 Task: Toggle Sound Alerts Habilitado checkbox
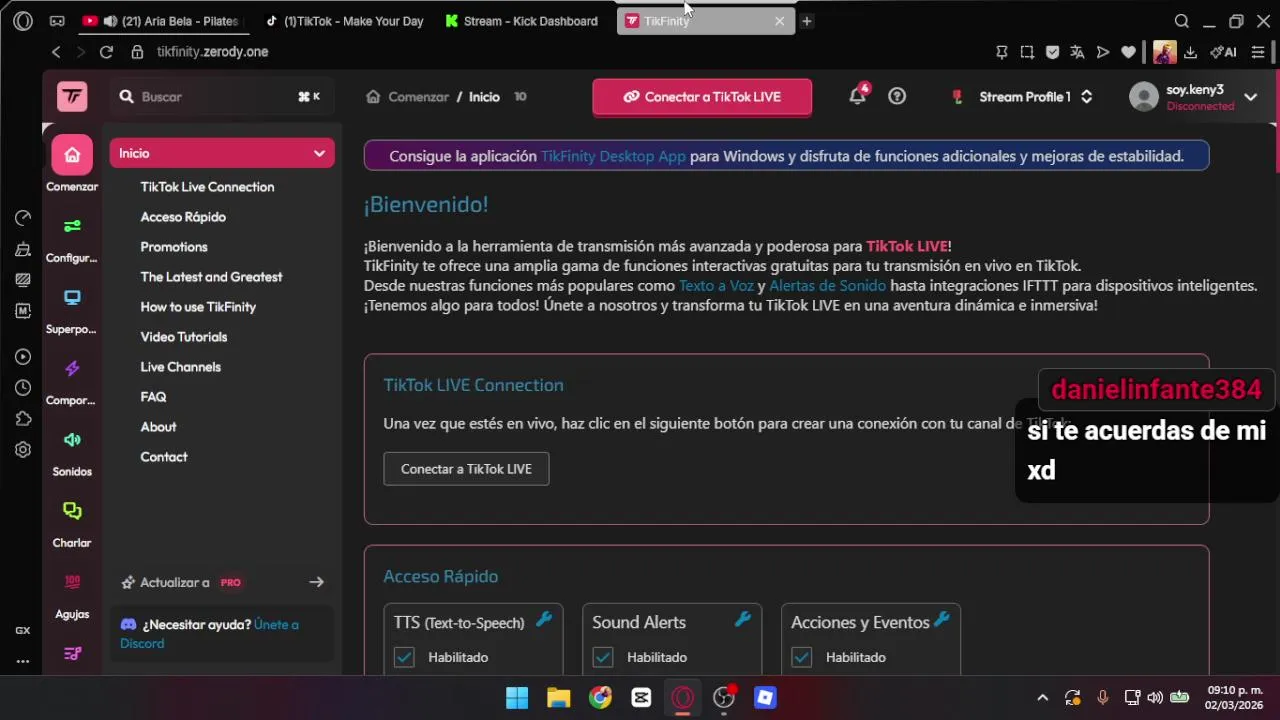[x=603, y=657]
